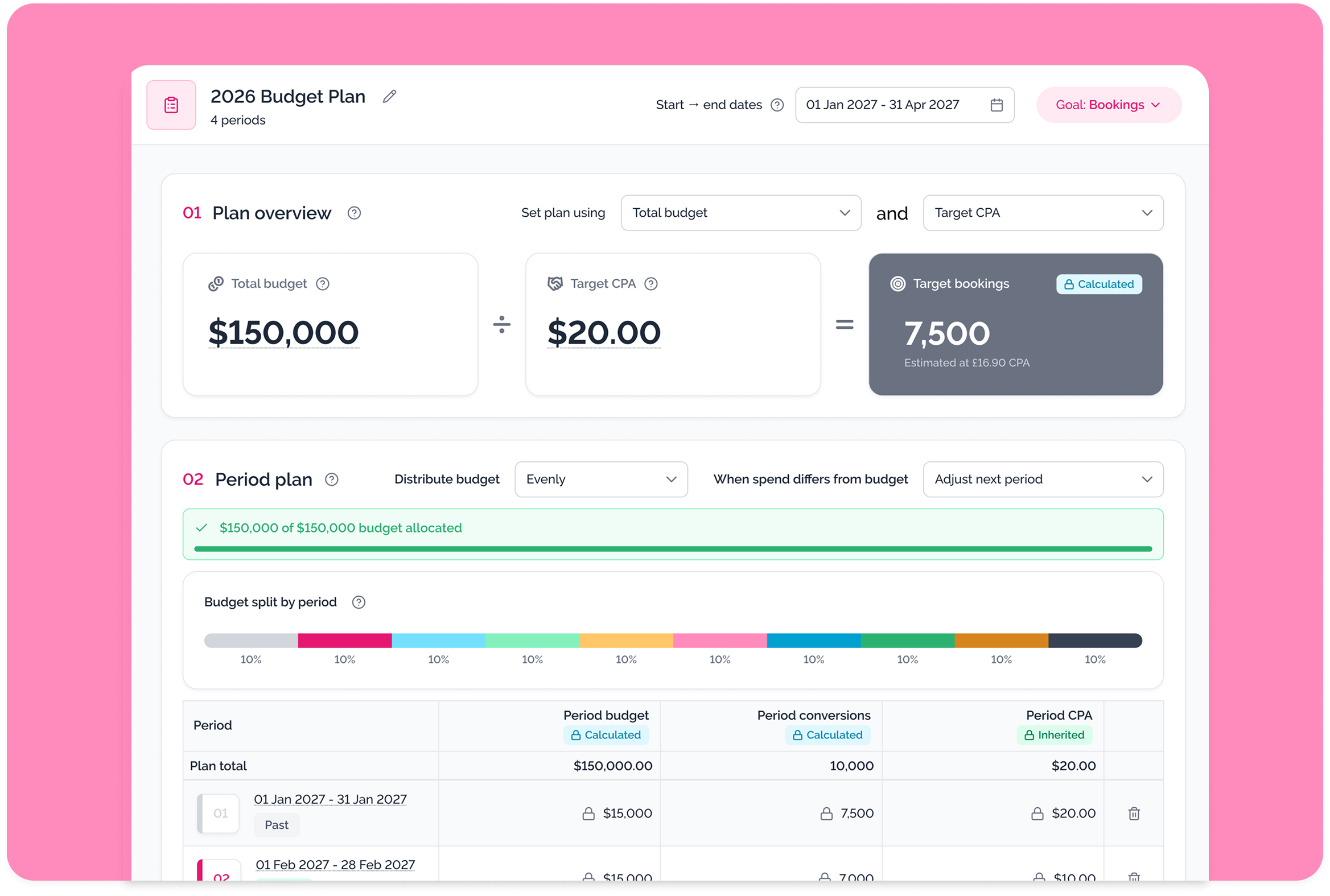Edit the $150,000 total budget value
This screenshot has width=1330, height=896.
[283, 333]
